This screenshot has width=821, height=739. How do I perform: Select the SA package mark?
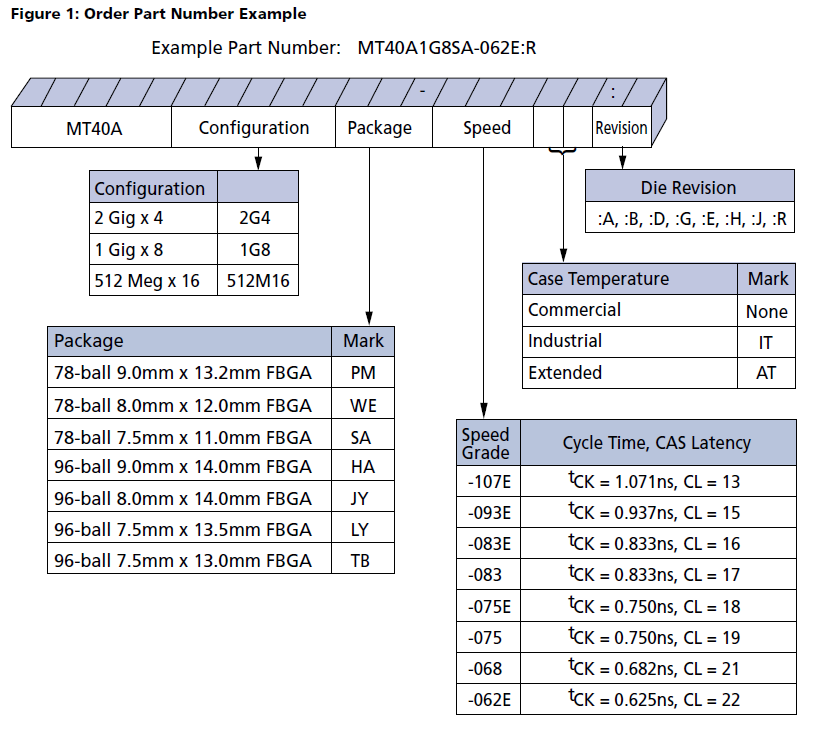coord(363,434)
